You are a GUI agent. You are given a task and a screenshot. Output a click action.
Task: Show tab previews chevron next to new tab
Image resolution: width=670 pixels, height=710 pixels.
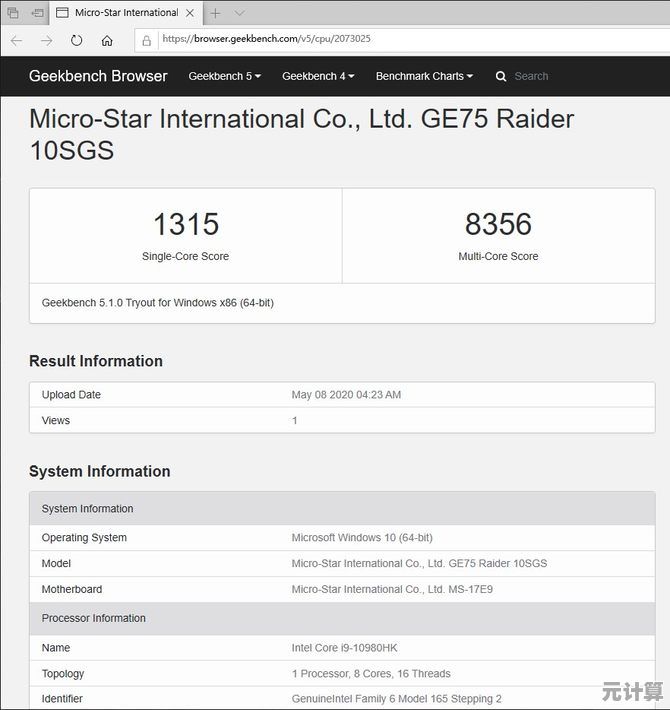click(x=240, y=13)
